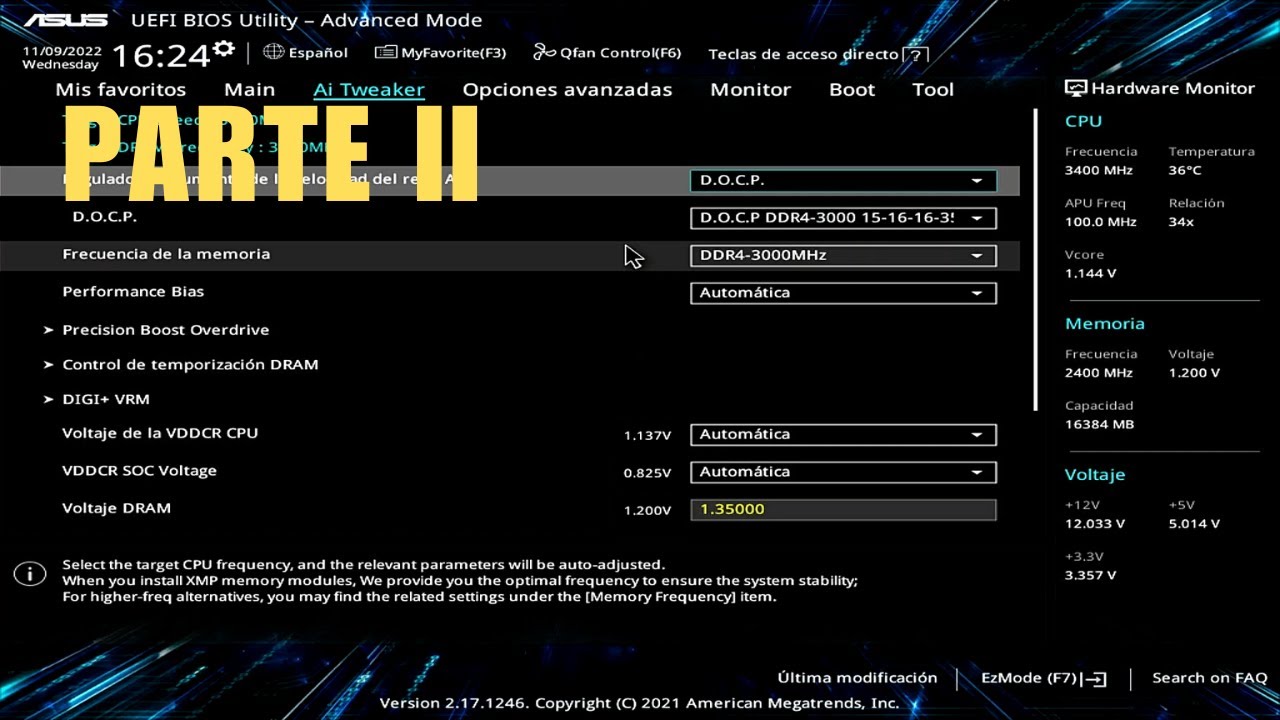1280x720 pixels.
Task: Open Search on FAQ link
Action: [x=1209, y=678]
